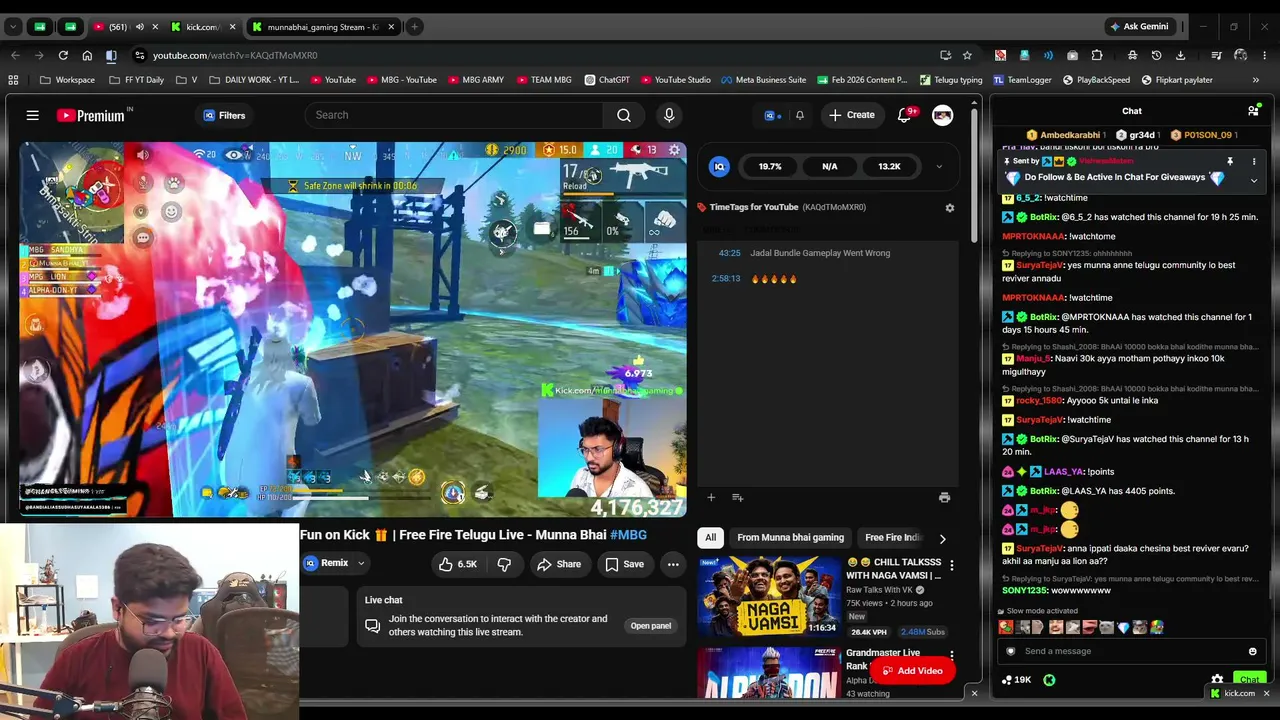The height and width of the screenshot is (720, 1280).
Task: Open browser history clock icon
Action: coord(1156,55)
